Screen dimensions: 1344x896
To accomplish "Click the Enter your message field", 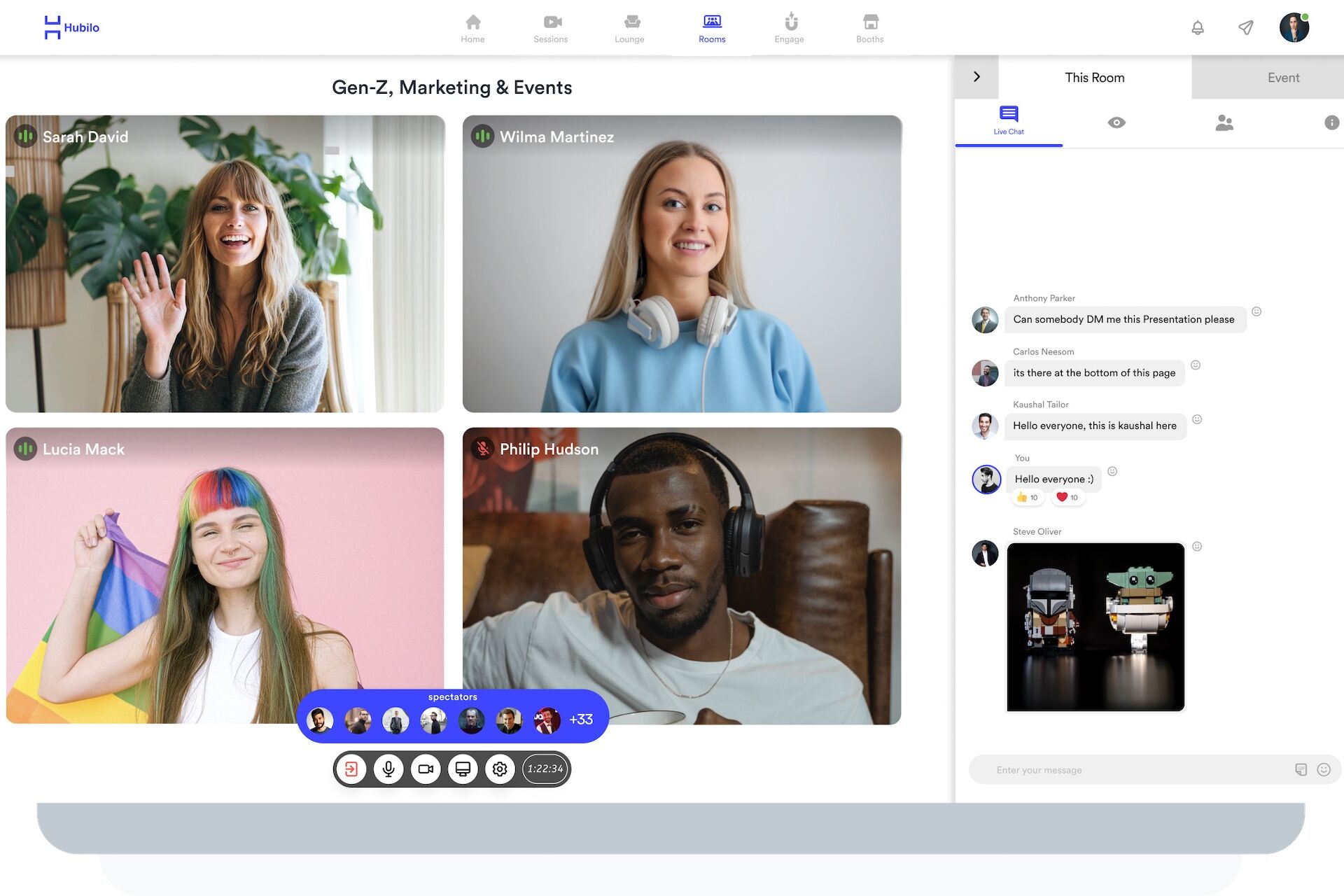I will (1141, 770).
